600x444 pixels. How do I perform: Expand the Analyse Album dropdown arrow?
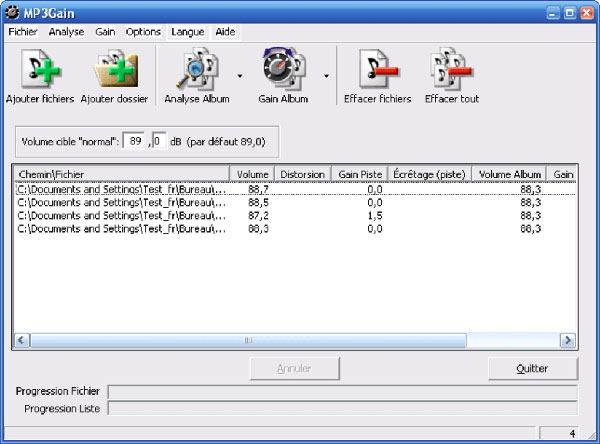point(240,75)
